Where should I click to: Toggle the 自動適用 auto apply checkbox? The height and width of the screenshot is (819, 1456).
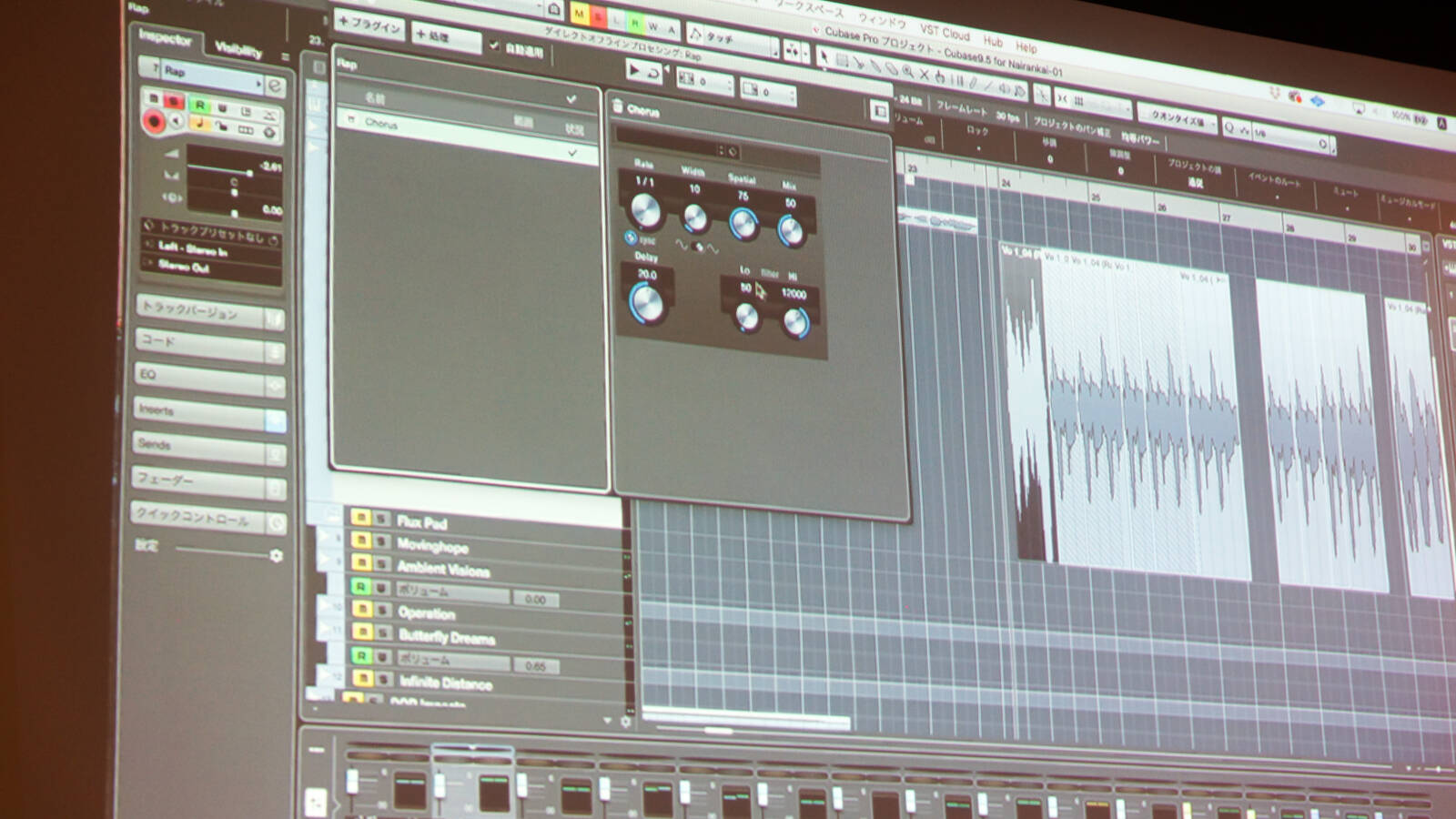494,45
